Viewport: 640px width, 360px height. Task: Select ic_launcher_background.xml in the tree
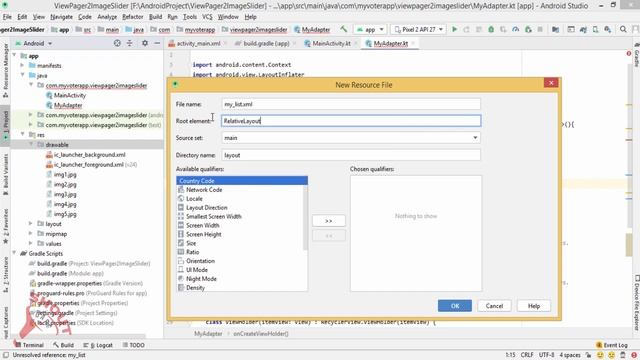pos(89,155)
